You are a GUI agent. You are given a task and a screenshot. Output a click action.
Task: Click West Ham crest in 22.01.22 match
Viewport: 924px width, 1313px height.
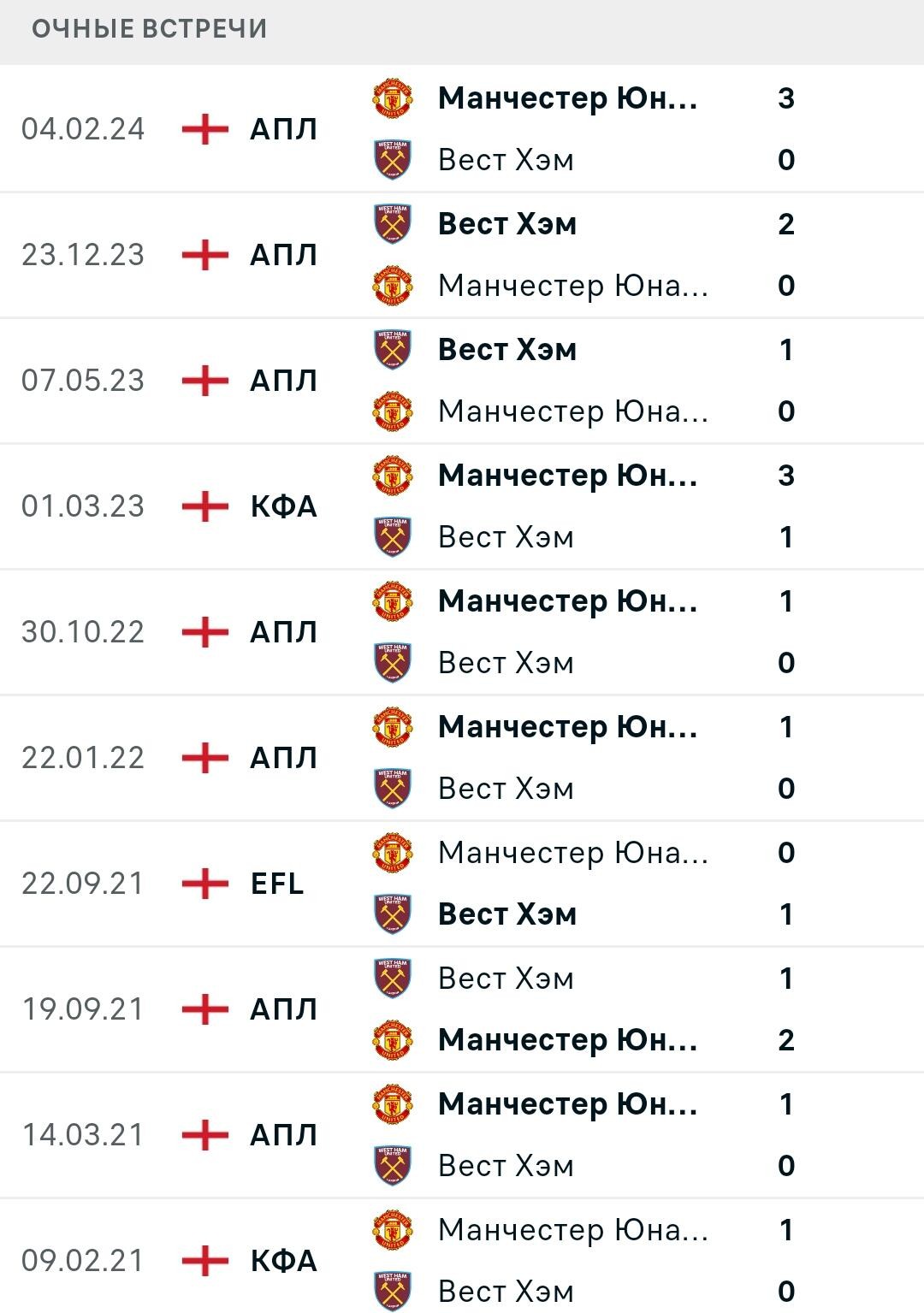coord(393,789)
